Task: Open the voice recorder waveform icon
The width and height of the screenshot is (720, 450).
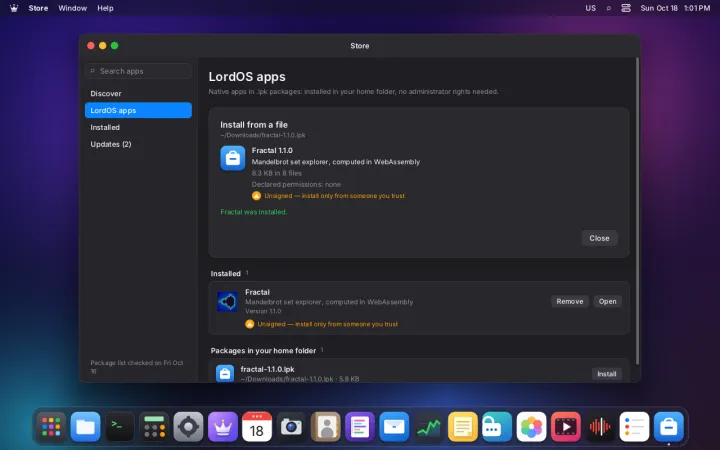Action: pyautogui.click(x=600, y=427)
